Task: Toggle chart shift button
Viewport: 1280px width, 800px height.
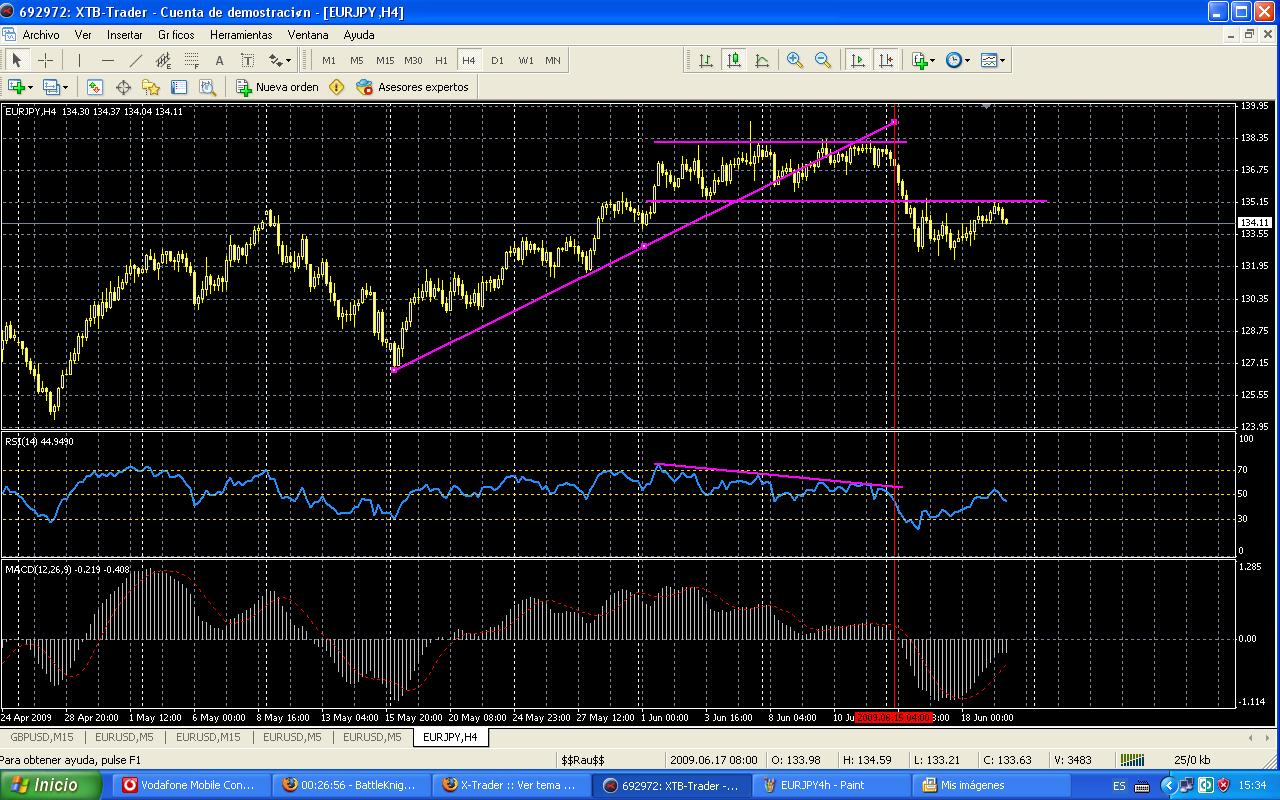Action: click(885, 60)
